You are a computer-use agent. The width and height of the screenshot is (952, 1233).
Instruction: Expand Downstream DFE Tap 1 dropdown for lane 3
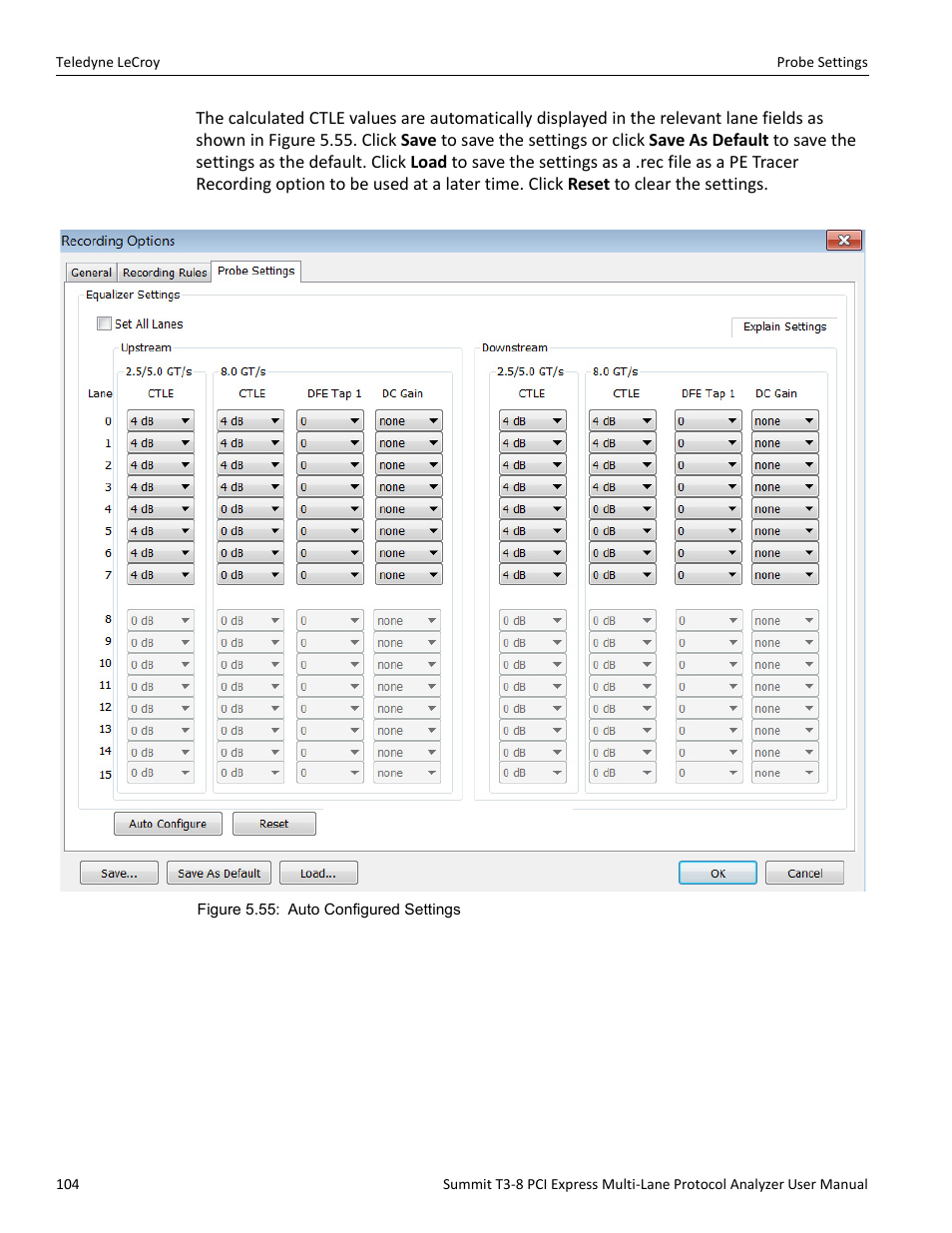pyautogui.click(x=709, y=487)
